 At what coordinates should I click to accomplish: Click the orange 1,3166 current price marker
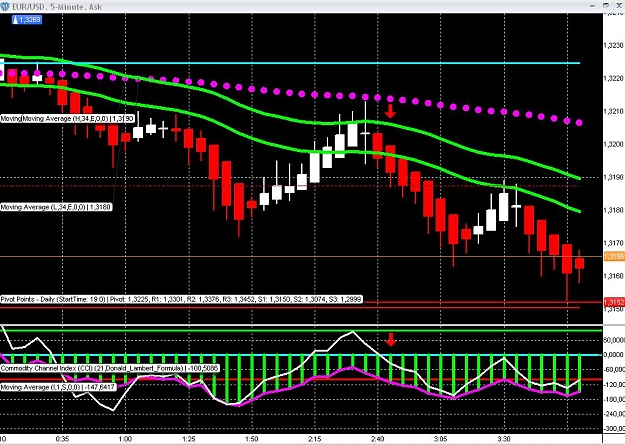tap(614, 257)
